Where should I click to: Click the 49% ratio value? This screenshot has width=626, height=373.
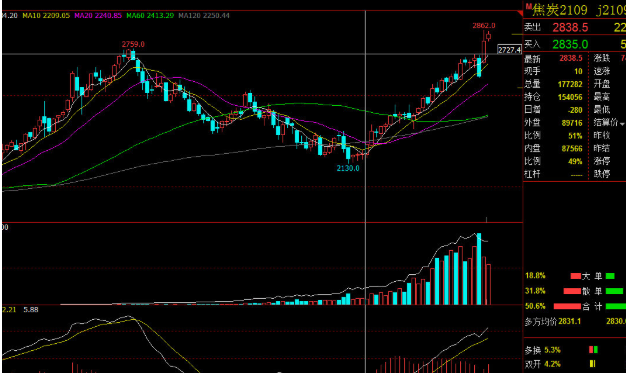point(575,161)
